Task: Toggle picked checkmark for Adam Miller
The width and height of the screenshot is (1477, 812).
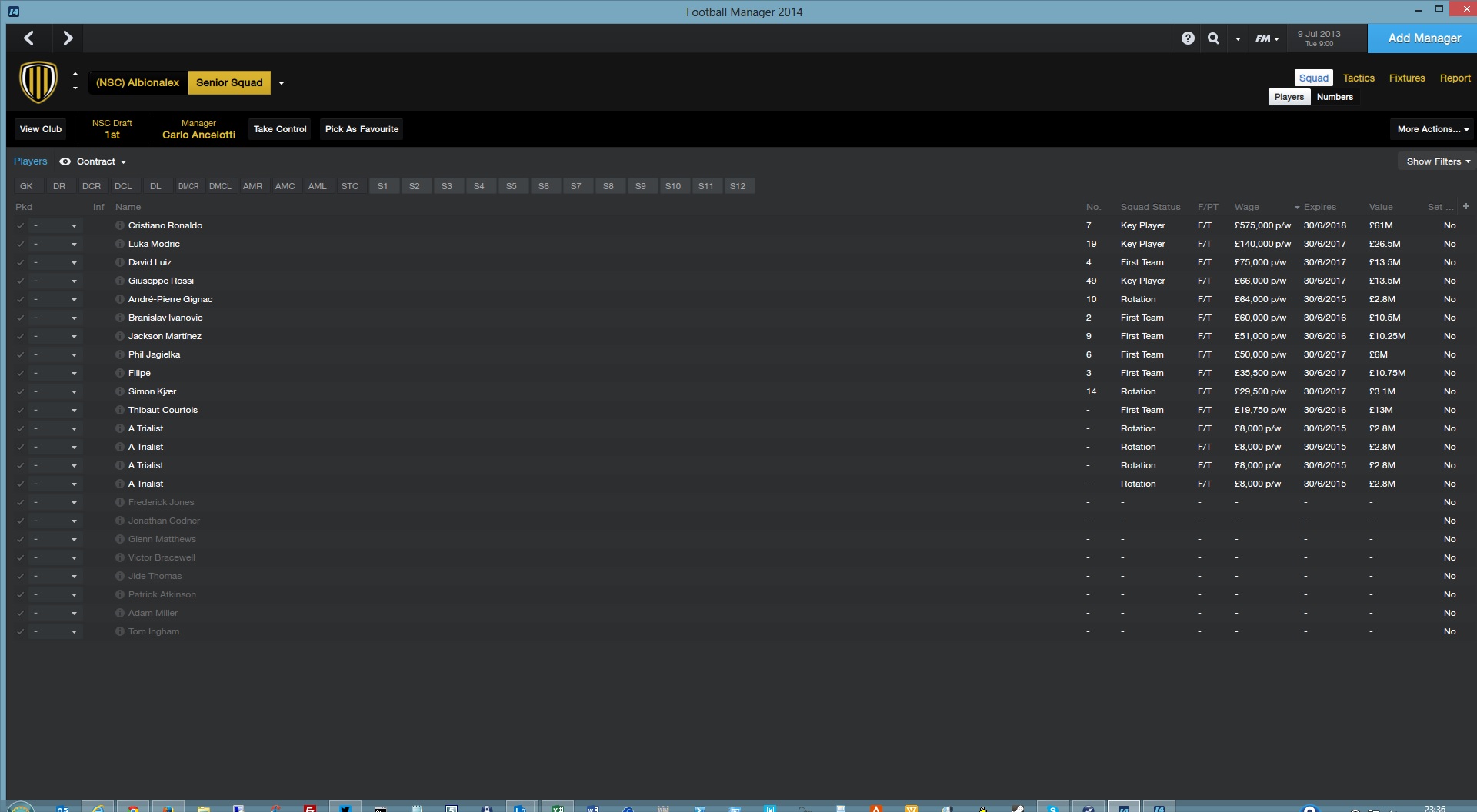Action: 21,613
